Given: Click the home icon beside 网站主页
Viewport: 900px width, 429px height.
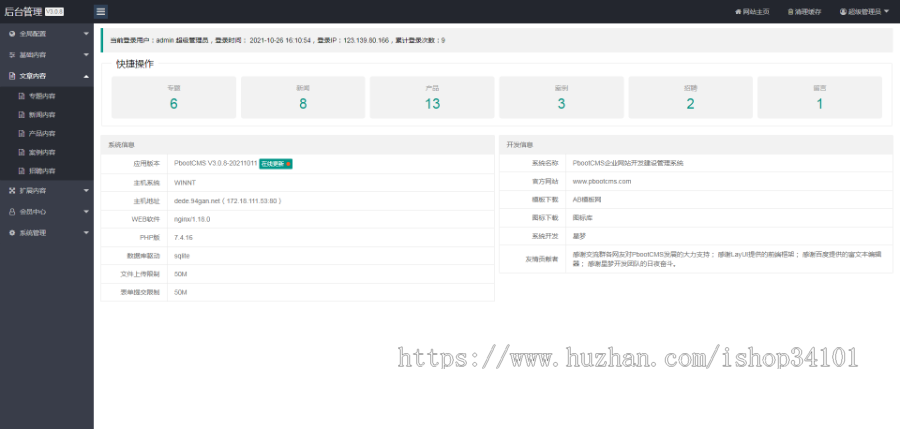Looking at the screenshot, I should coord(738,12).
